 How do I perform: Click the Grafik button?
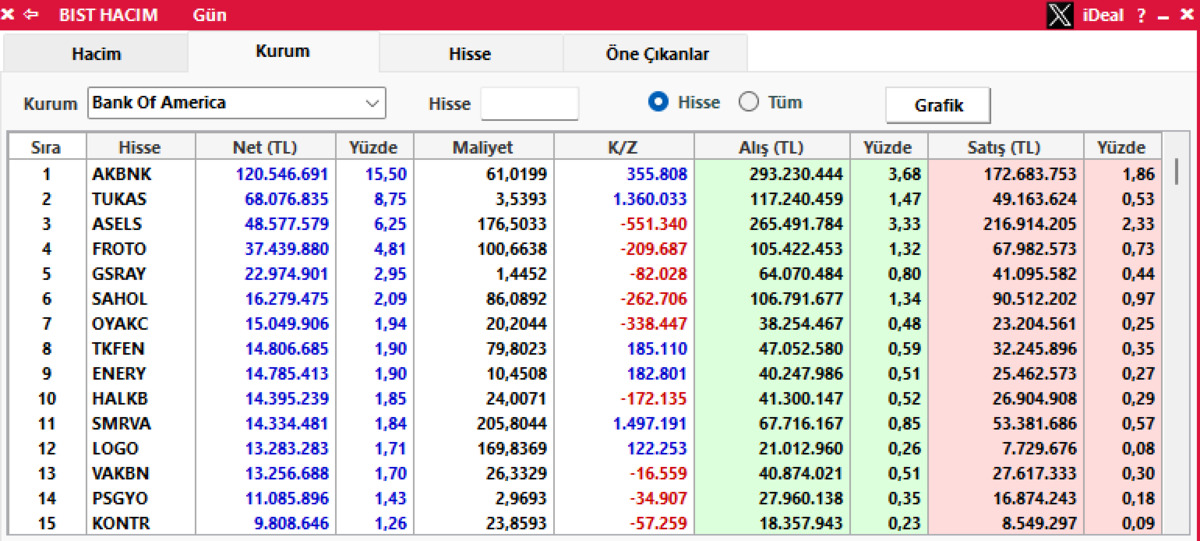click(x=938, y=104)
